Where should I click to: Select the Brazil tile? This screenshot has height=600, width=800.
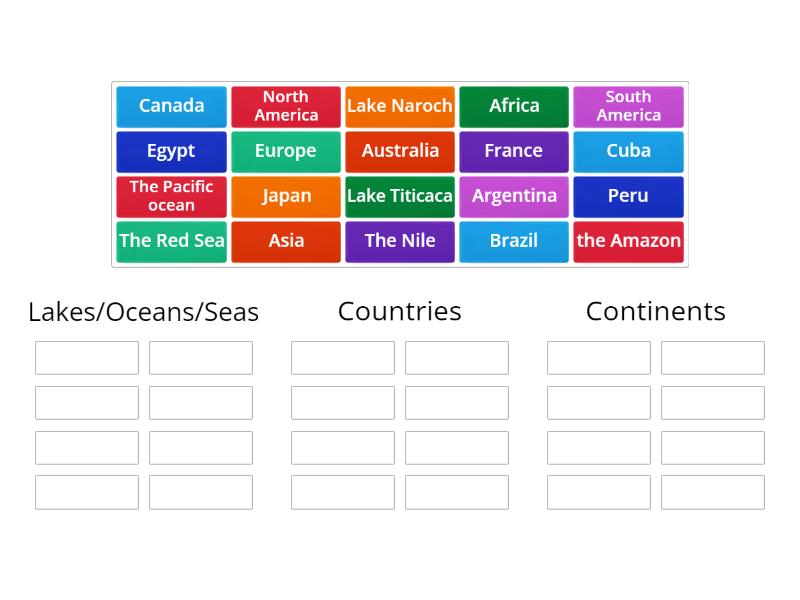[x=514, y=241]
